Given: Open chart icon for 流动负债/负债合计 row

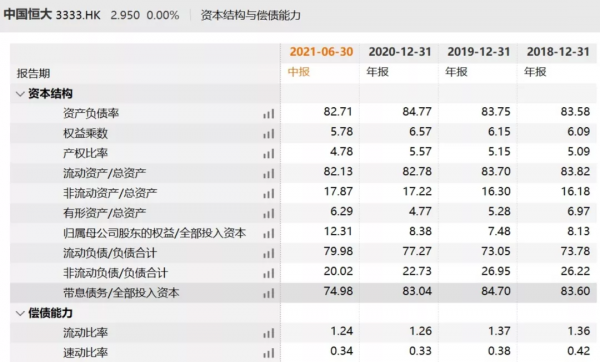Looking at the screenshot, I should (x=269, y=253).
